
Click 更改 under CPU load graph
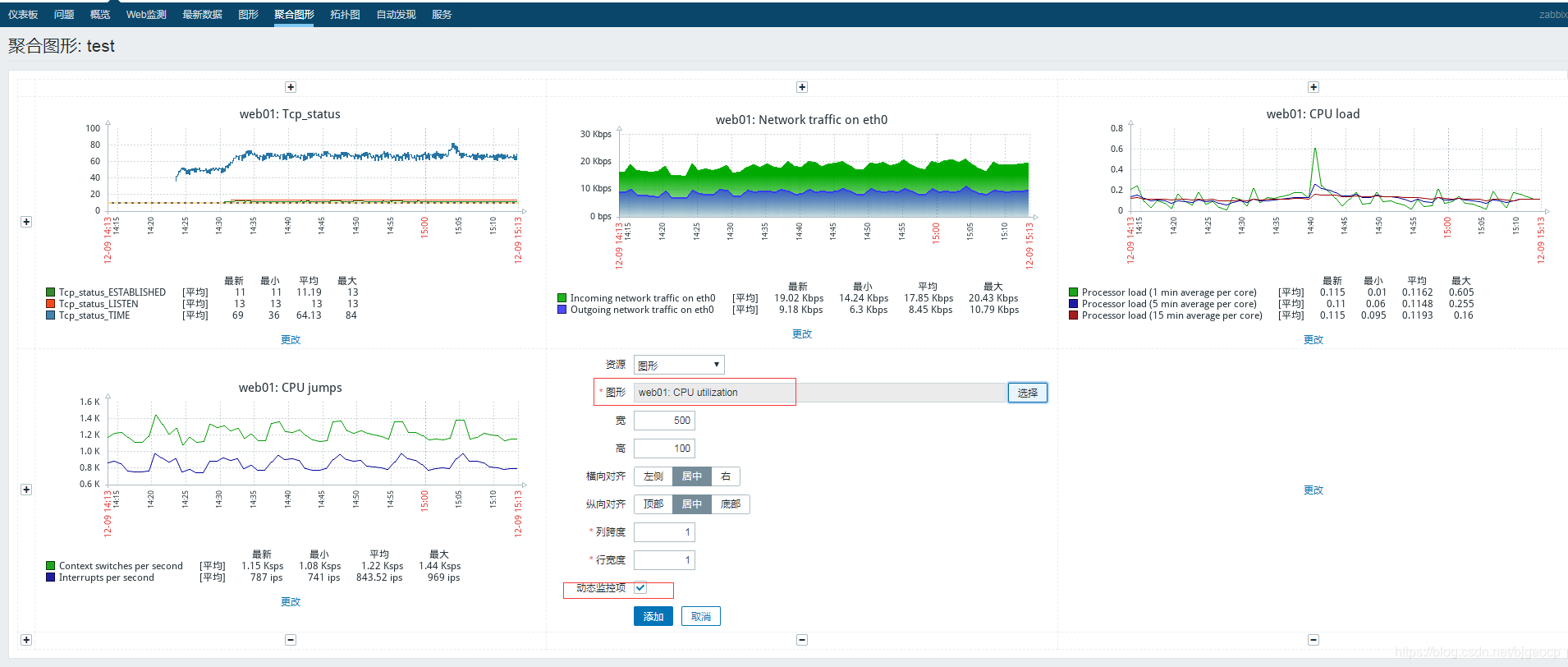pyautogui.click(x=1314, y=339)
